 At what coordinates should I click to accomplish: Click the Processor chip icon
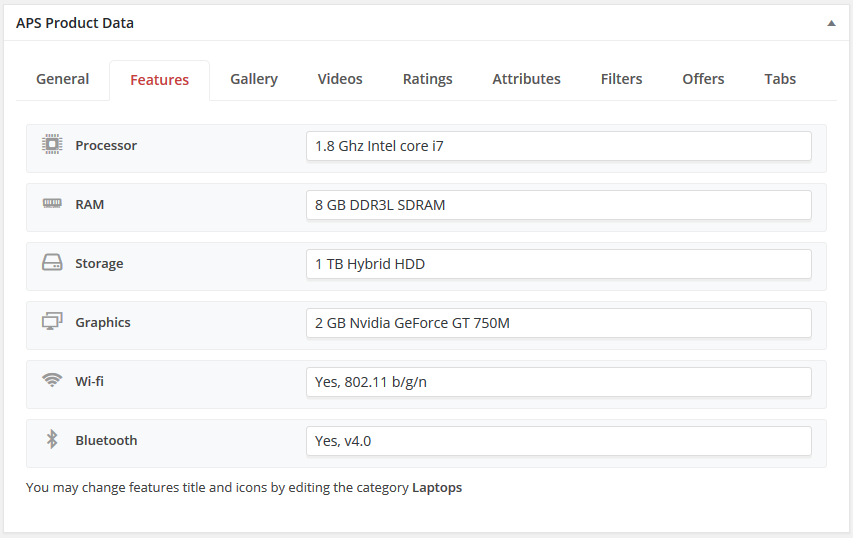(x=52, y=145)
